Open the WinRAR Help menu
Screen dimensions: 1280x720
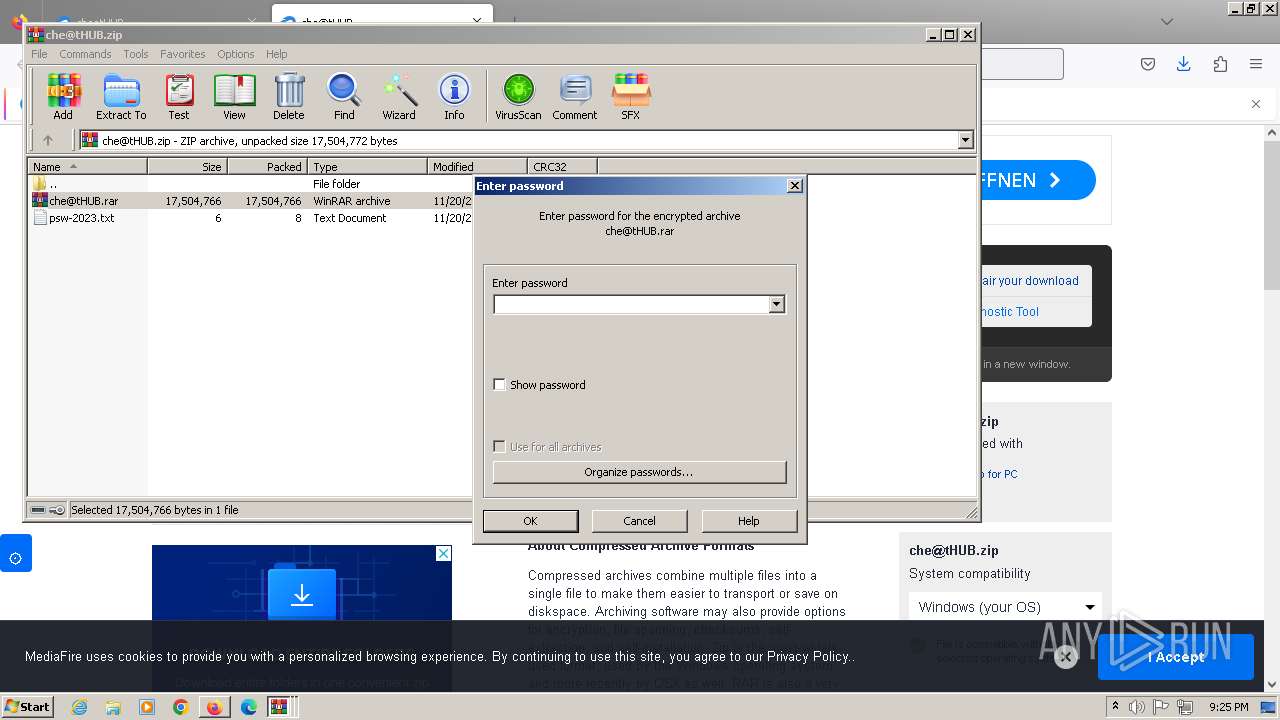point(277,54)
